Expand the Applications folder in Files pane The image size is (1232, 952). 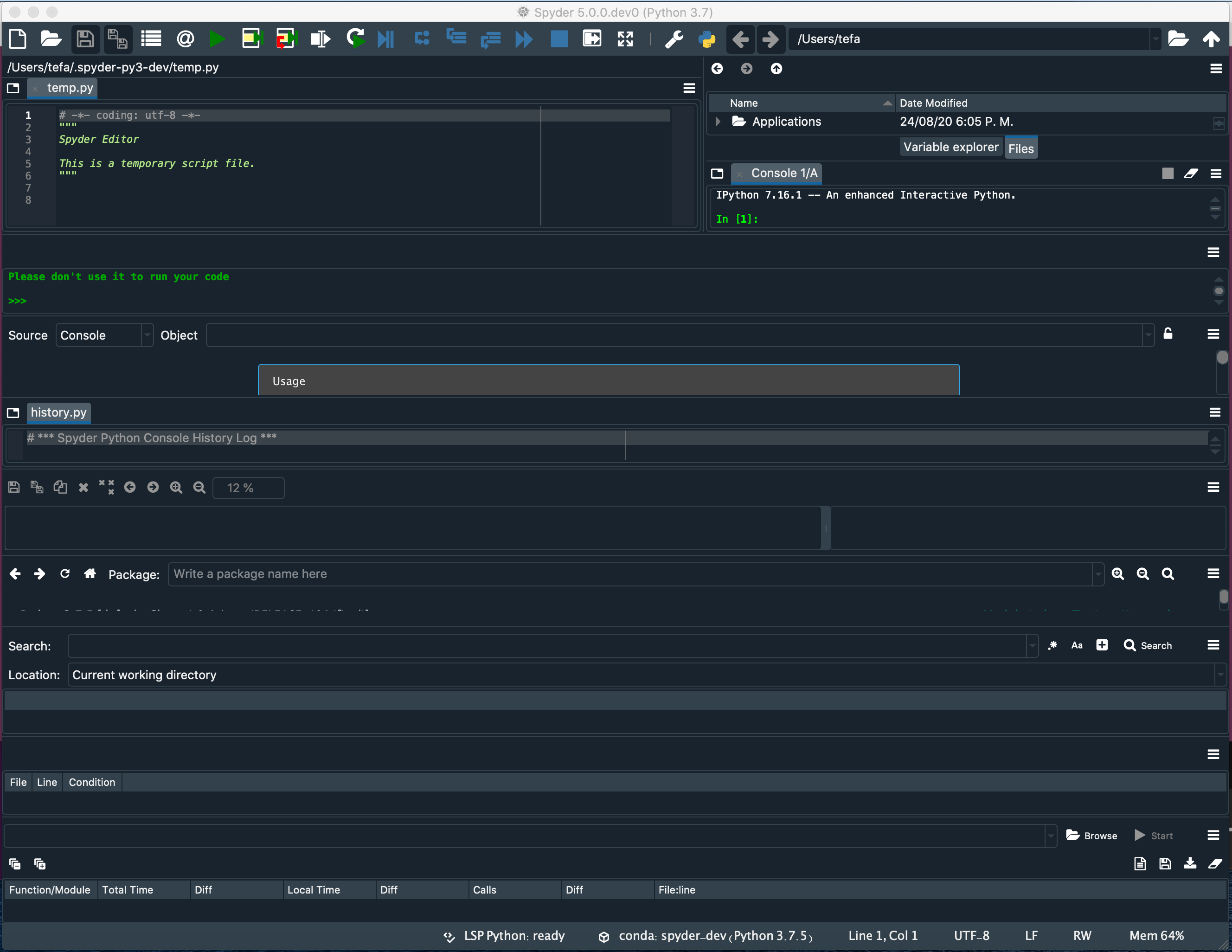pyautogui.click(x=718, y=122)
